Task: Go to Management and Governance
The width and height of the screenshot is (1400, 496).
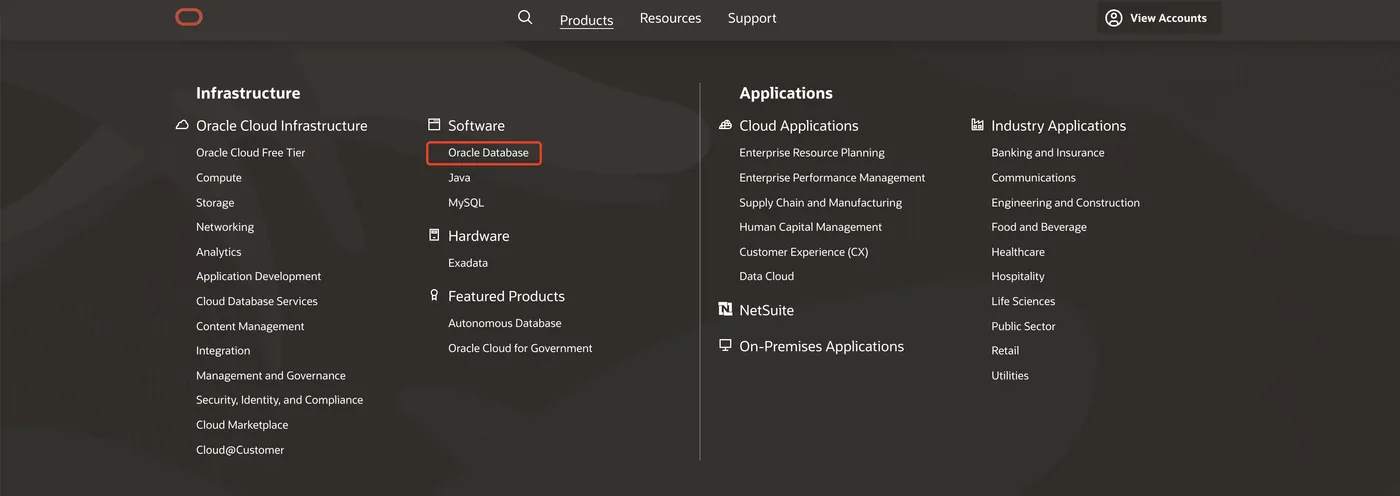Action: (x=271, y=376)
